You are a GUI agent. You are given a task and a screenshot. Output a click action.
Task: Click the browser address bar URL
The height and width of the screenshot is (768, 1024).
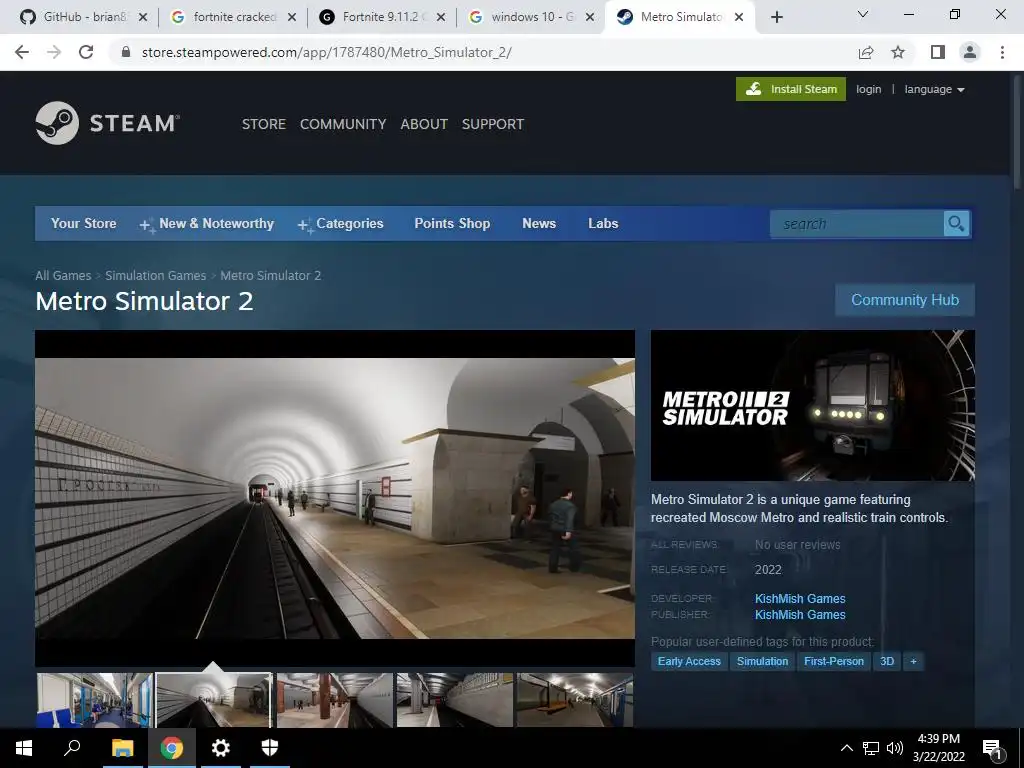click(x=327, y=52)
